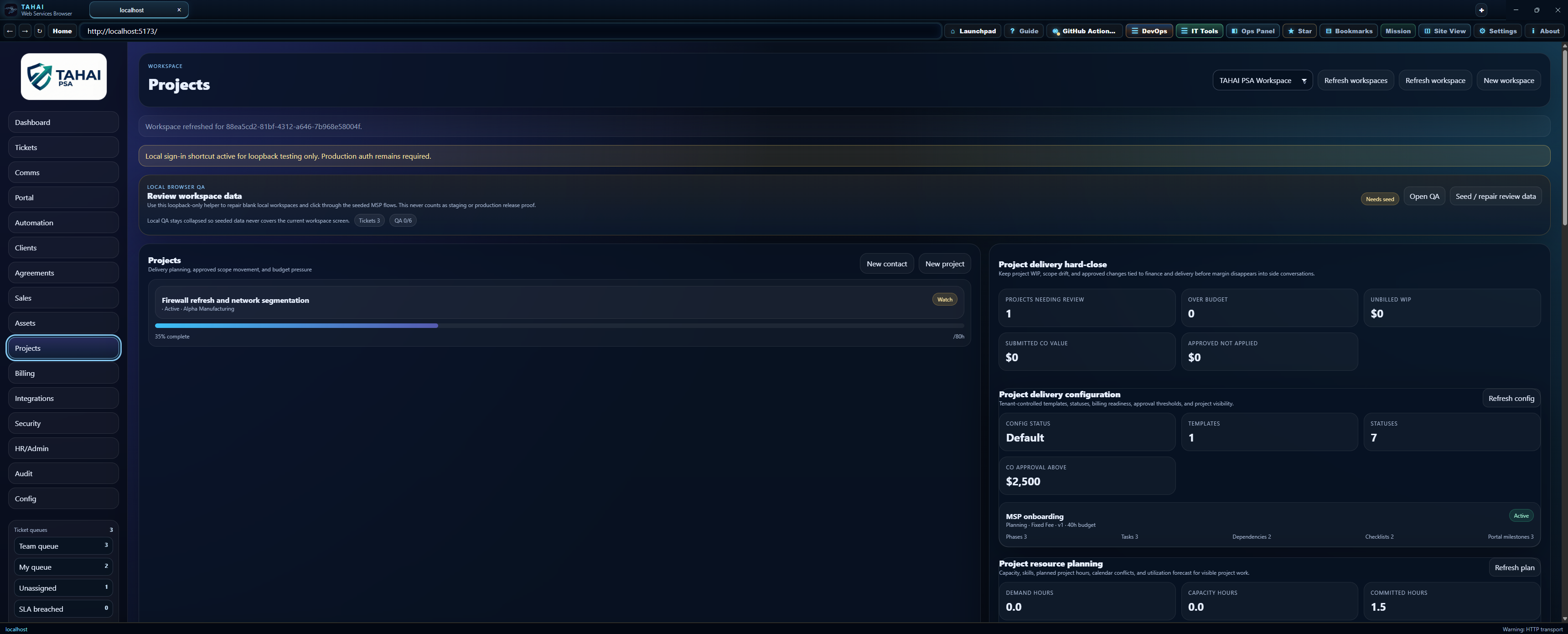Click Open QA button

pos(1424,196)
